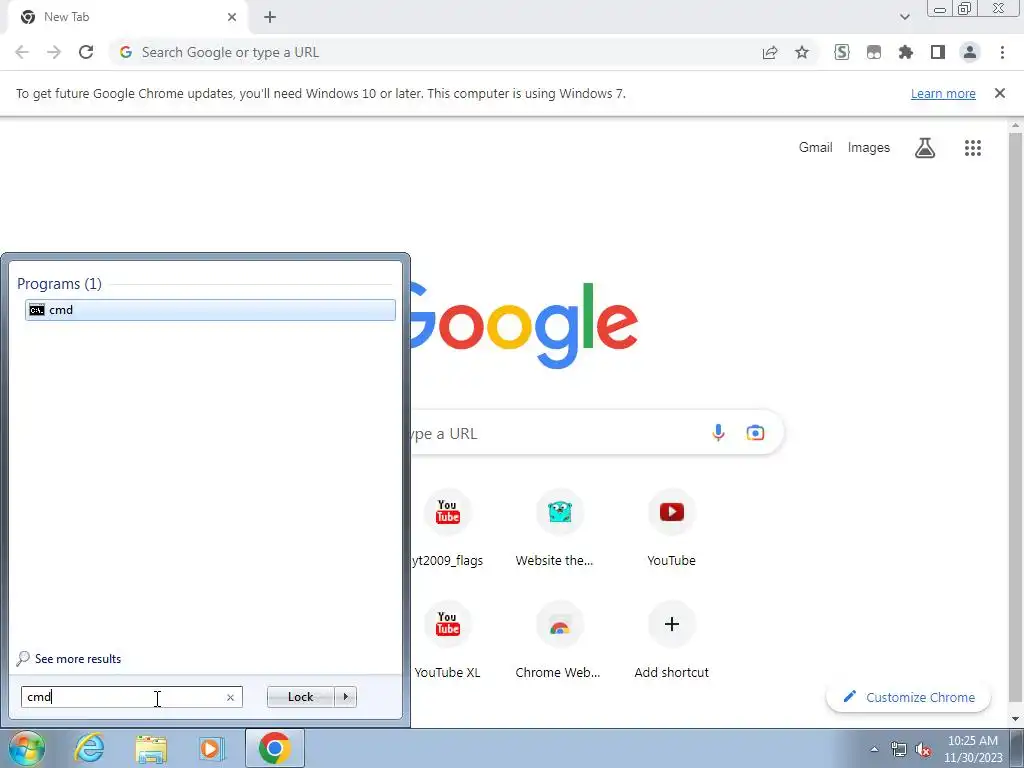Viewport: 1024px width, 768px height.
Task: Close the New Tab tab
Action: coord(232,17)
